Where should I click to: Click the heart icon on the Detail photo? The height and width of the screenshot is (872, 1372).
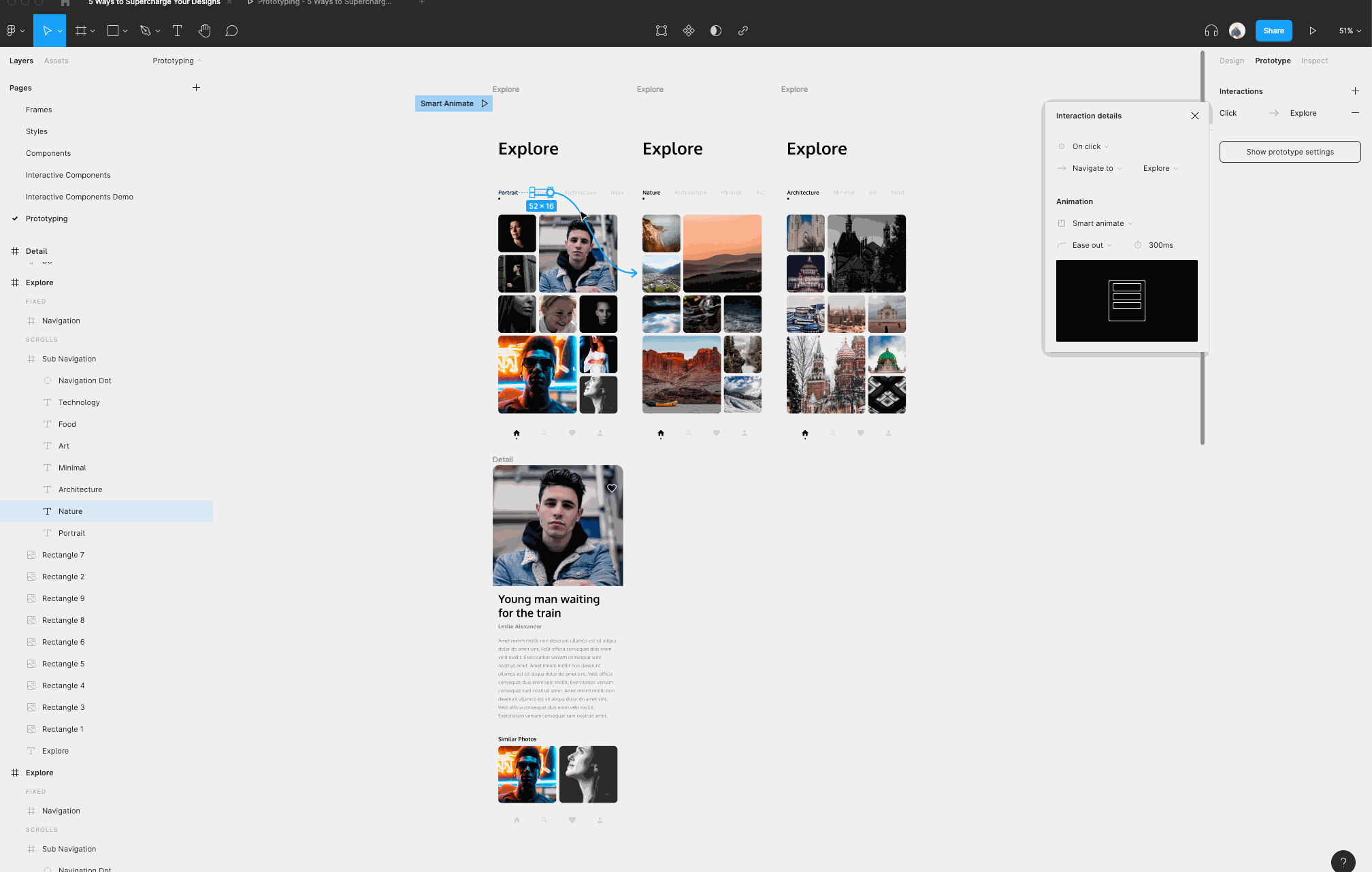(612, 488)
